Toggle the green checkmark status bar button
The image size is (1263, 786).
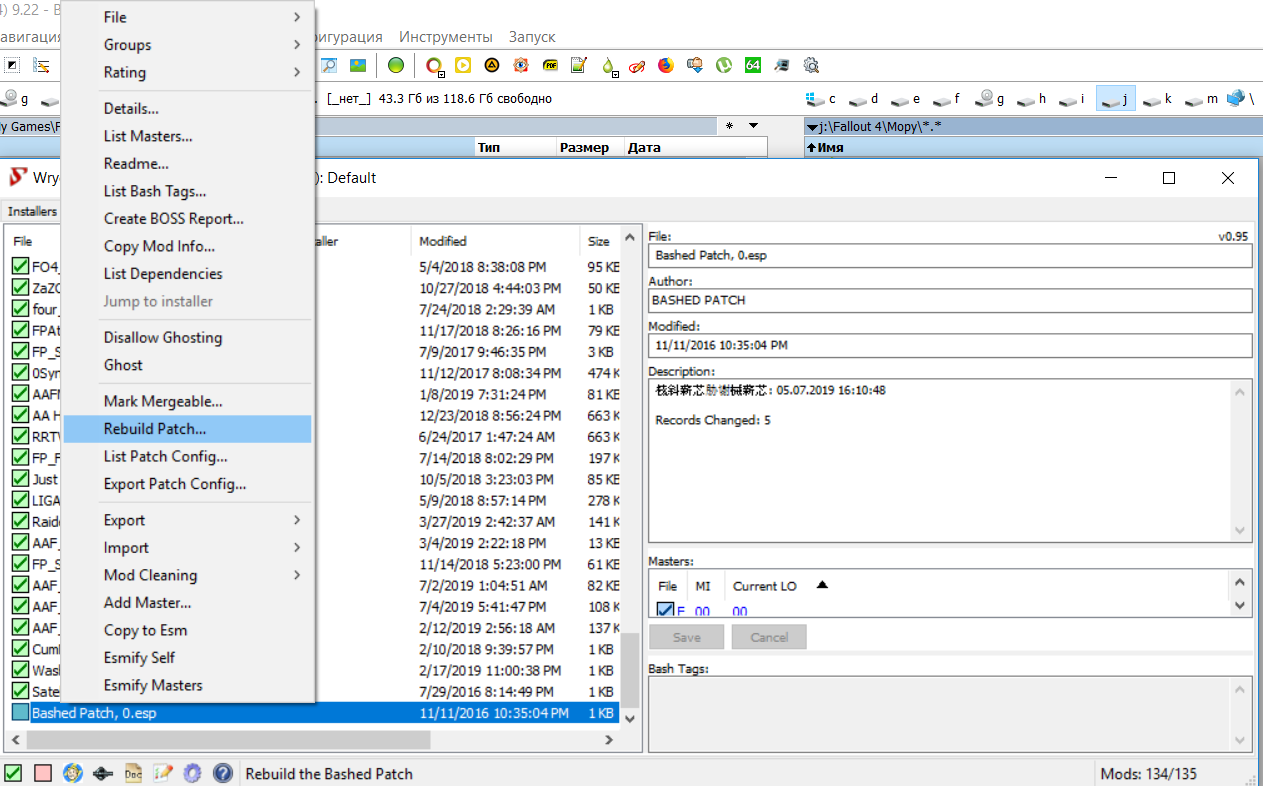point(14,773)
